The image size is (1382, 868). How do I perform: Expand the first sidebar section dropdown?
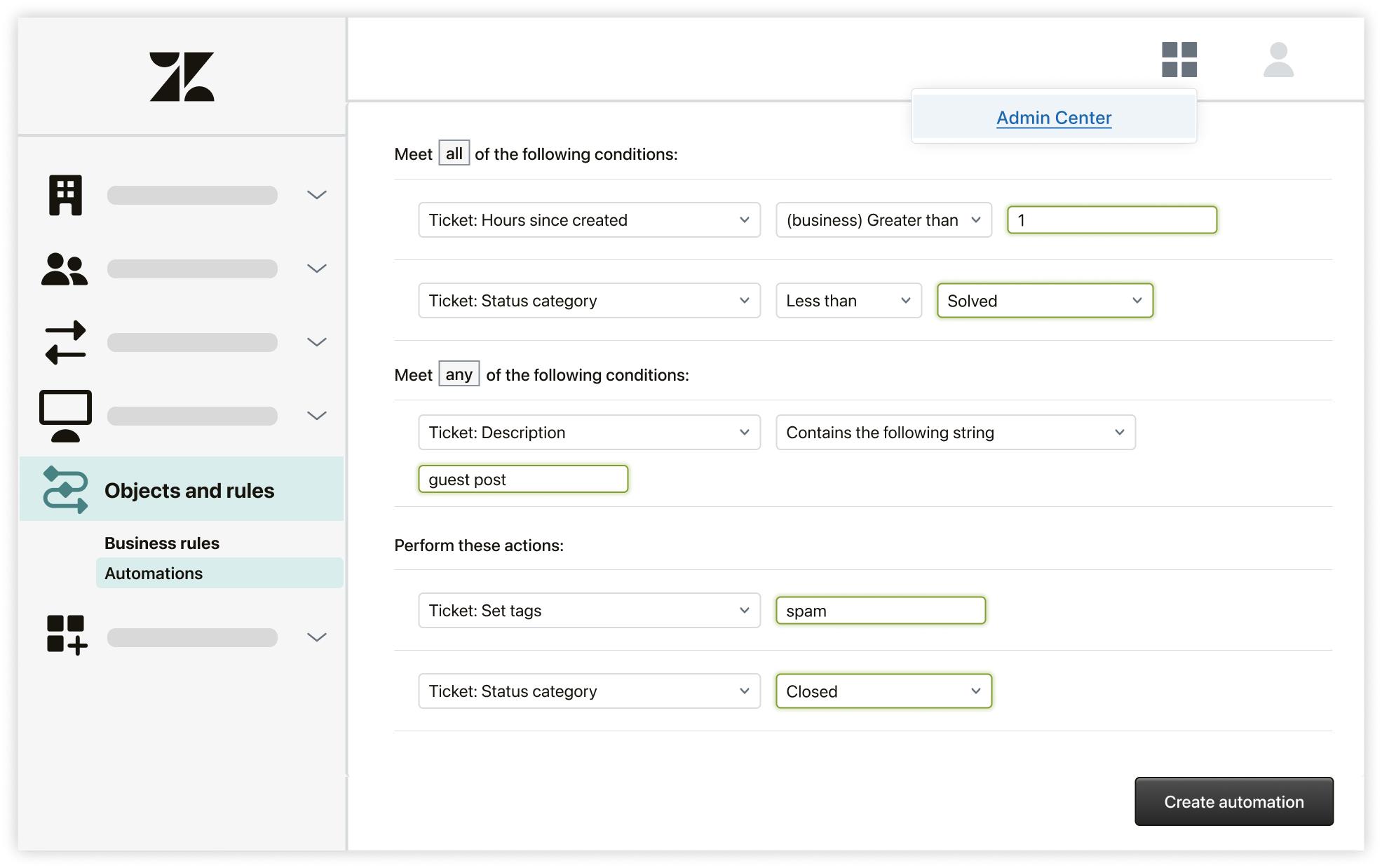tap(318, 194)
